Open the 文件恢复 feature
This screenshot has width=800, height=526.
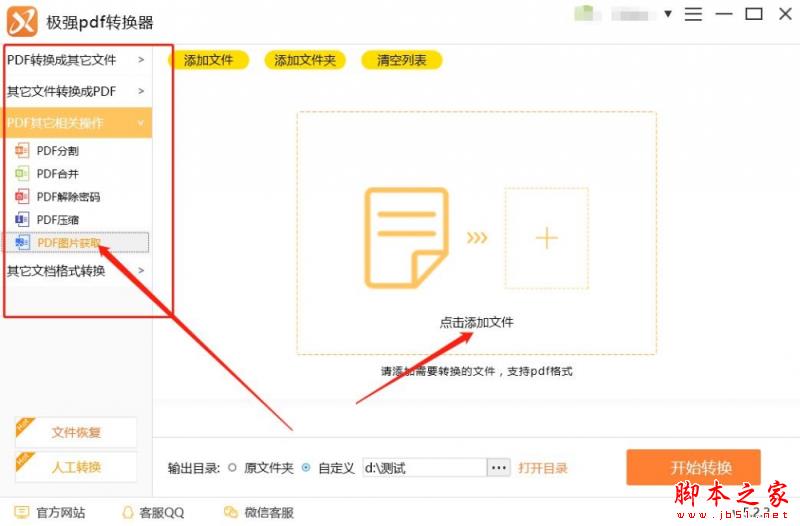pyautogui.click(x=76, y=432)
